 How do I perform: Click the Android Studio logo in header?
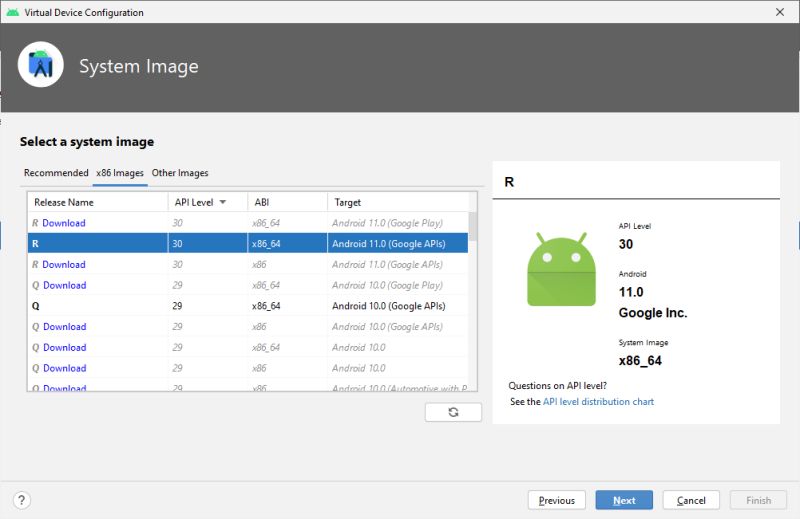click(41, 64)
